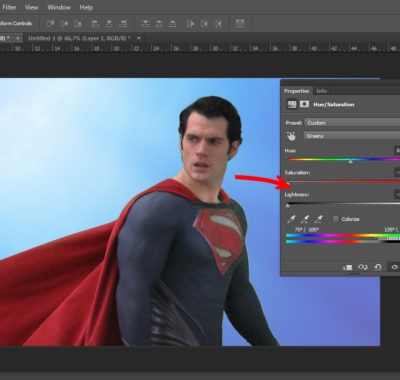Screen dimensions: 400x380
Task: Switch to the Untitled-1 document tab
Action: pyautogui.click(x=79, y=38)
